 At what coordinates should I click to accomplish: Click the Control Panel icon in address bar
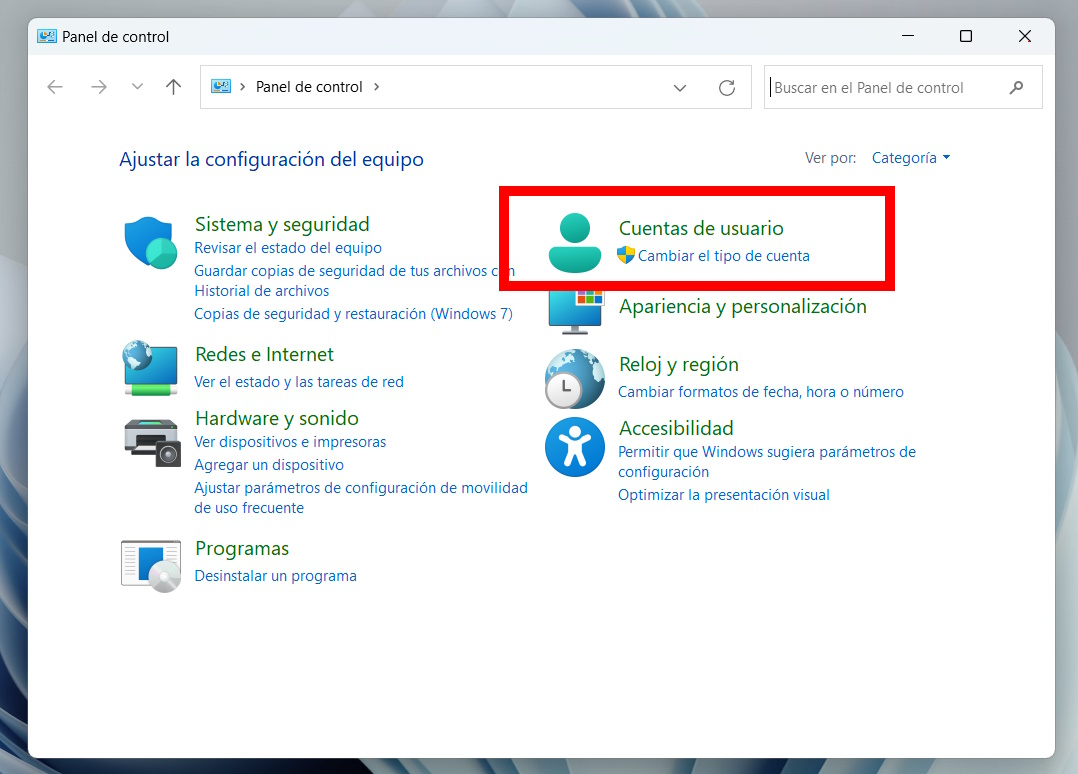(221, 87)
